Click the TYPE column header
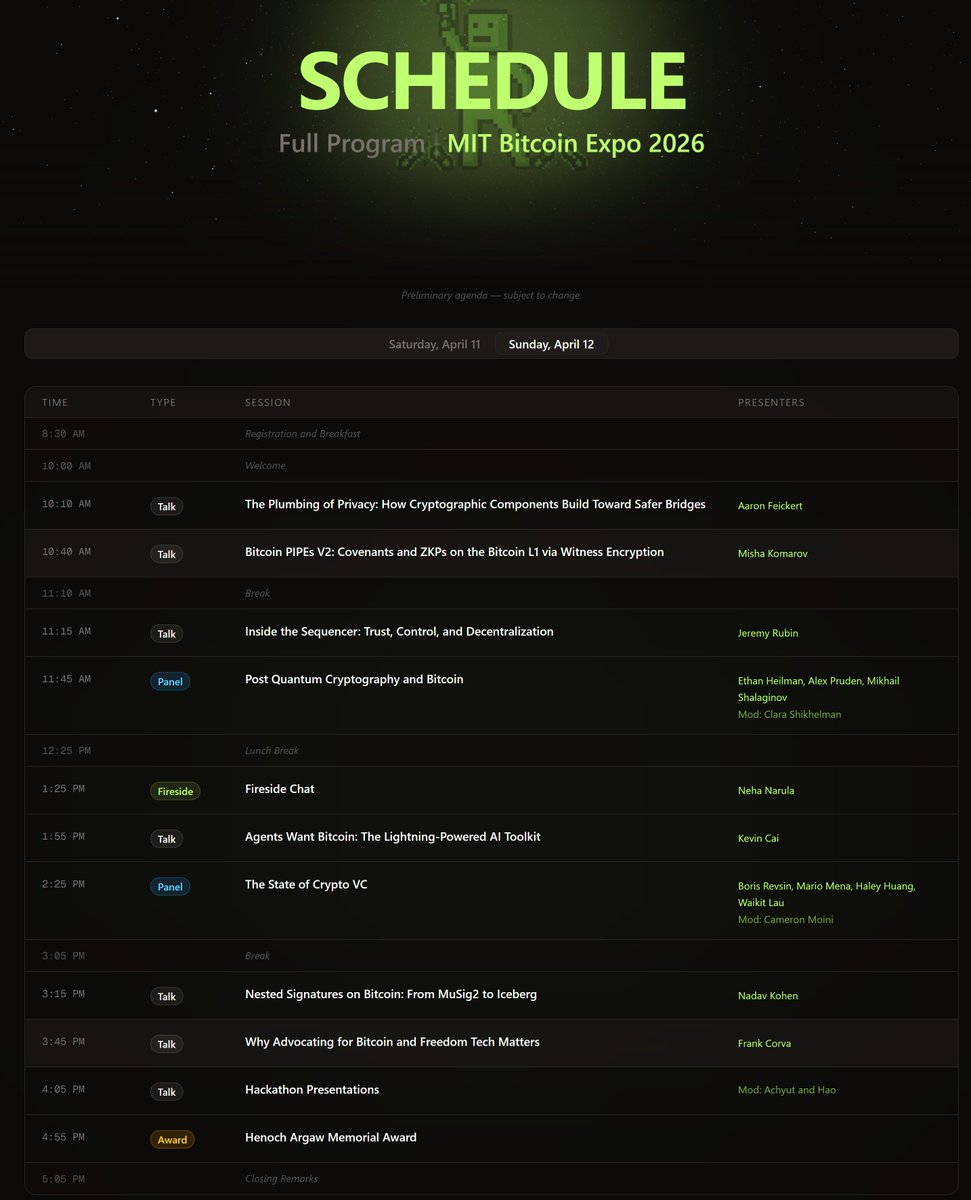Viewport: 971px width, 1200px height. (163, 403)
